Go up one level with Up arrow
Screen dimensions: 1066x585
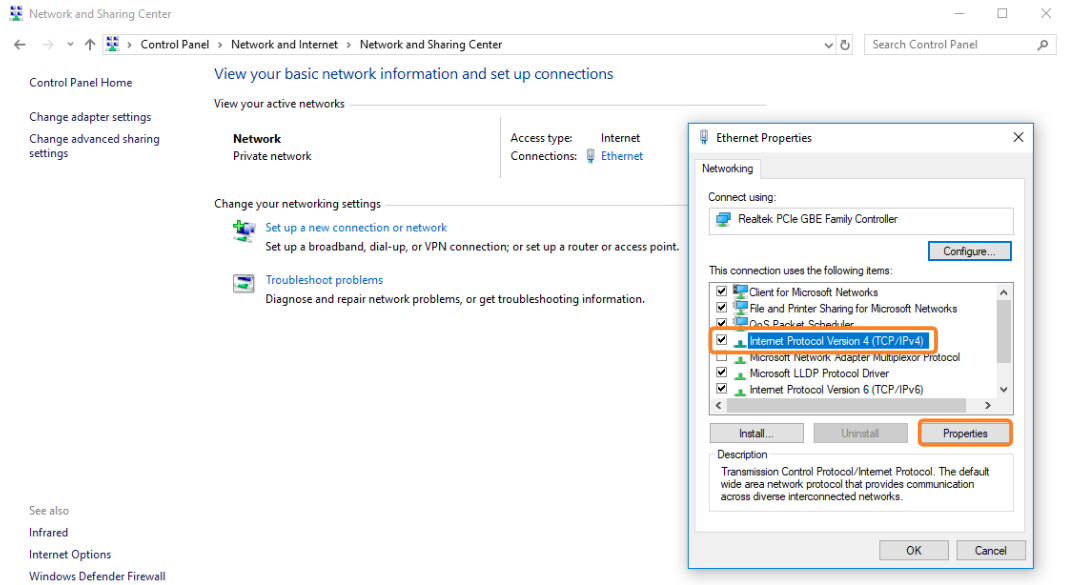(x=90, y=45)
